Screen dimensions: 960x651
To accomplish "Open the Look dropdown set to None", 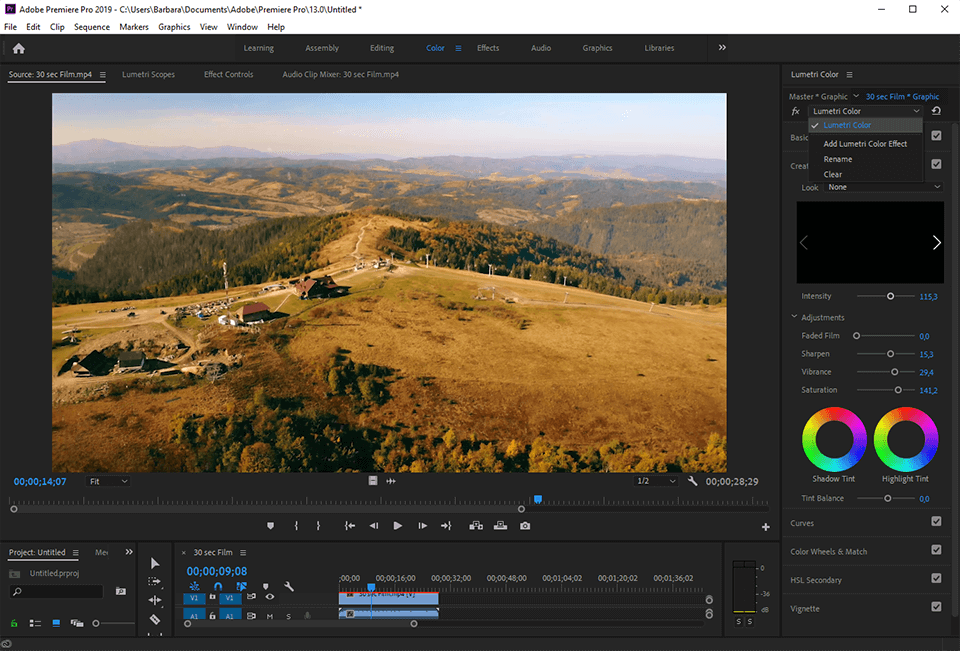I will (x=885, y=187).
